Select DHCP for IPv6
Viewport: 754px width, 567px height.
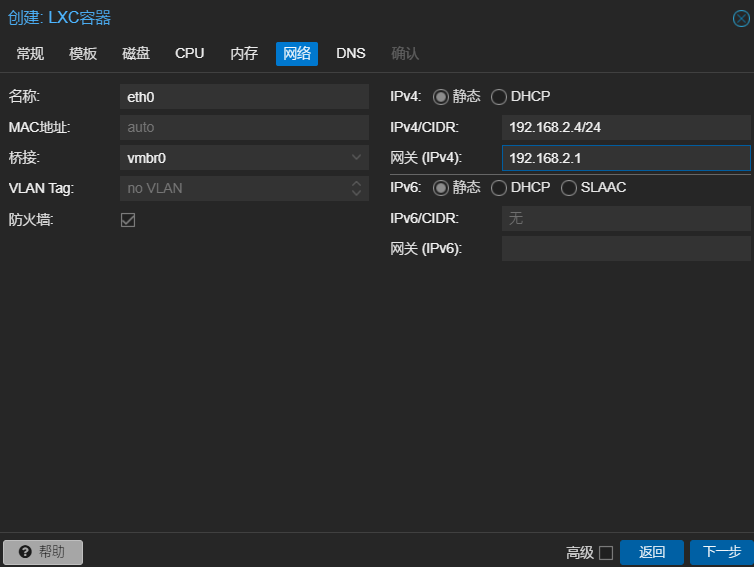(x=499, y=188)
